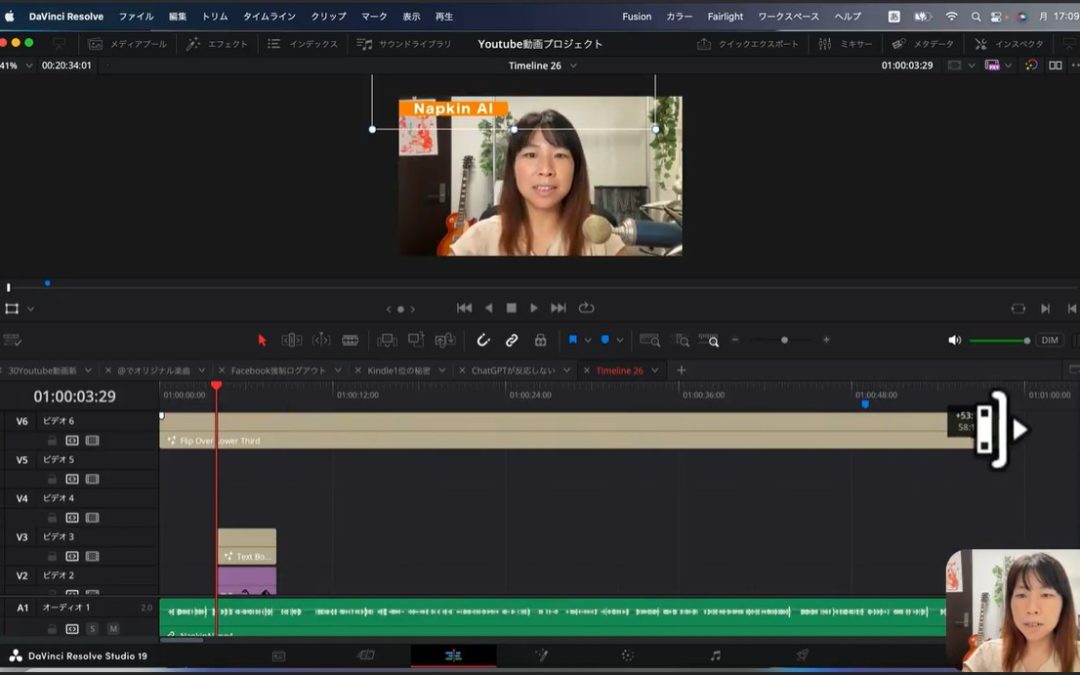1080x675 pixels.
Task: Toggle the lock on video track V6
Action: coord(52,440)
